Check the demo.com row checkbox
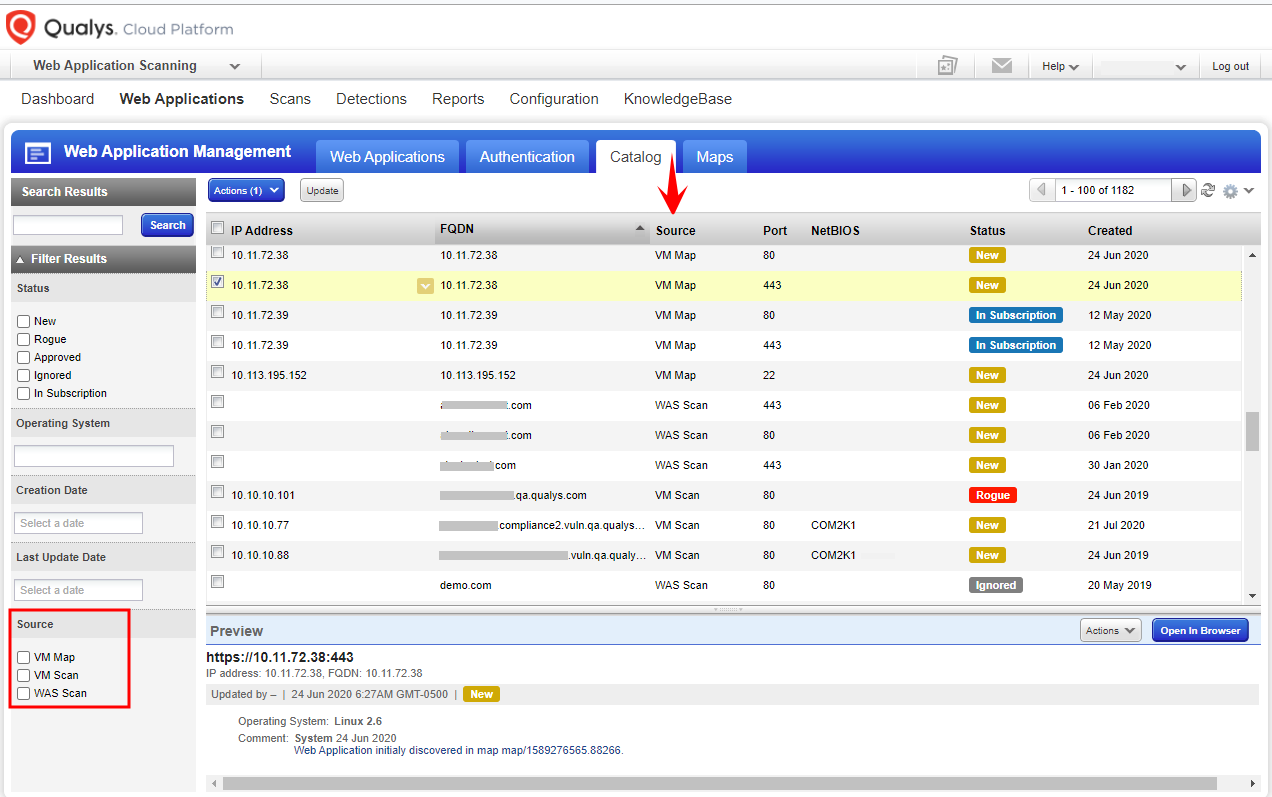This screenshot has height=797, width=1272. tap(217, 582)
